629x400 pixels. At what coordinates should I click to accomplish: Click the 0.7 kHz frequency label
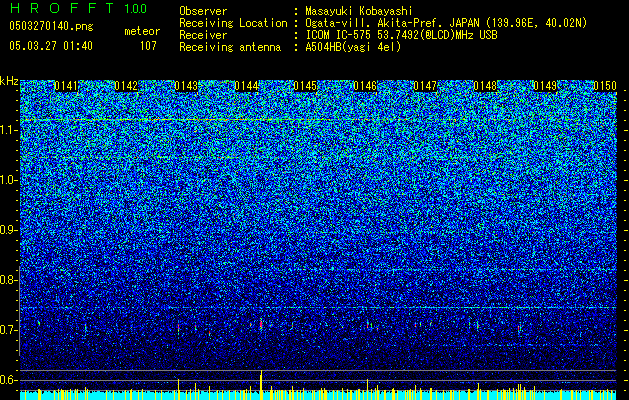[x=8, y=330]
